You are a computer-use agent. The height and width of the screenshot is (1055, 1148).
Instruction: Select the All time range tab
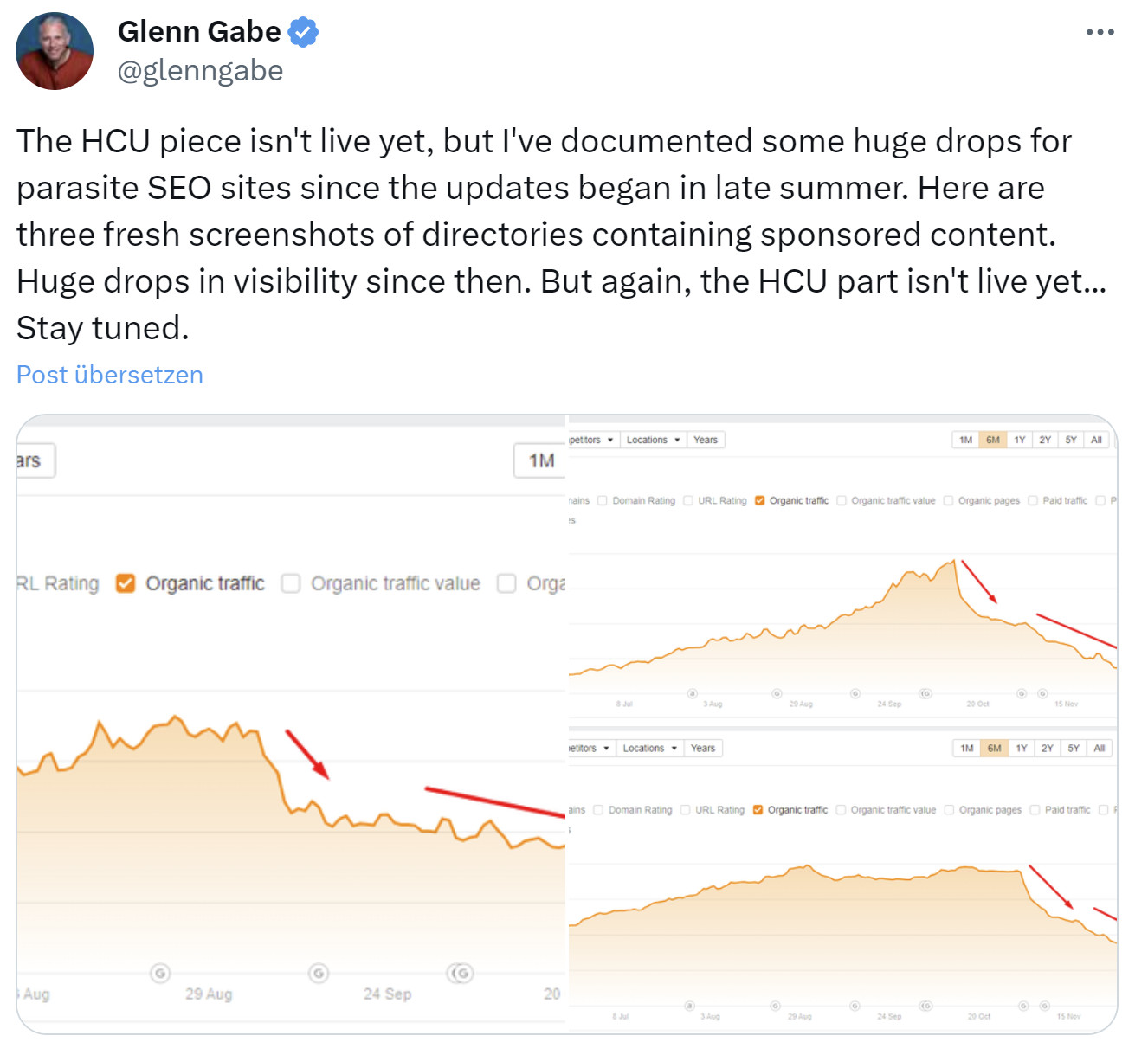click(x=1096, y=440)
